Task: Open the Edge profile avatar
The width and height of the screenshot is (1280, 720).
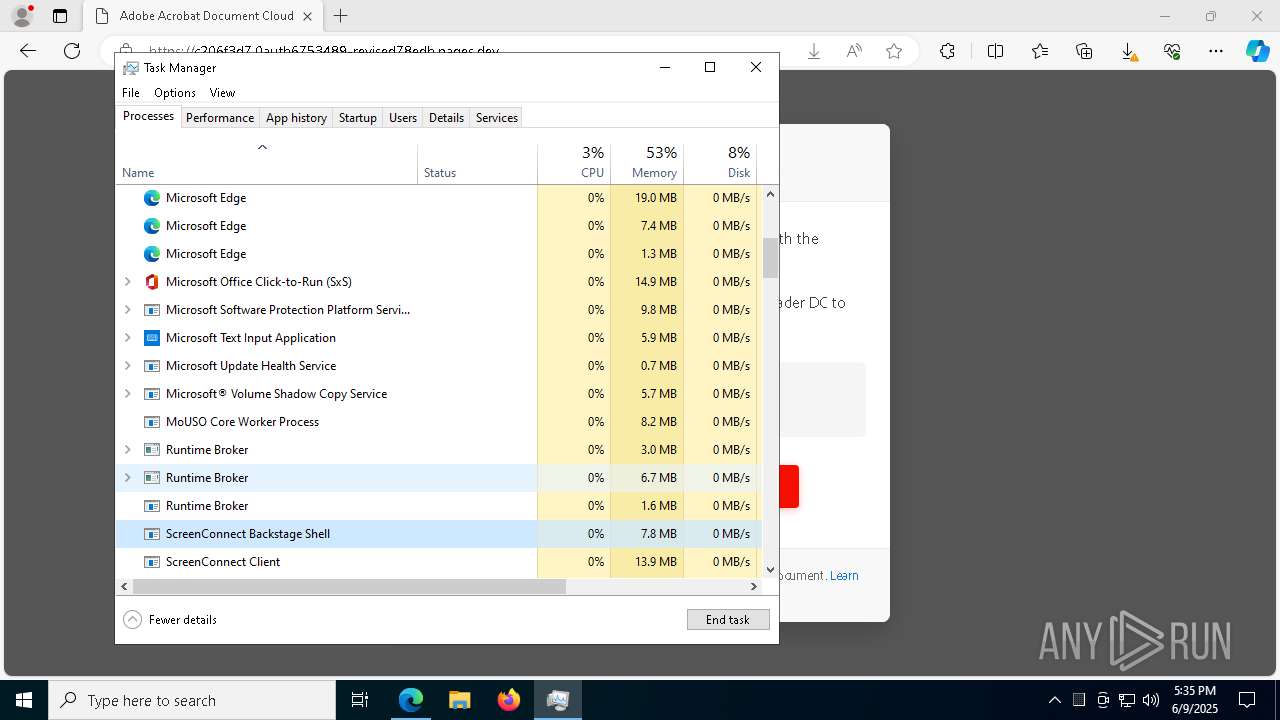Action: (x=22, y=16)
